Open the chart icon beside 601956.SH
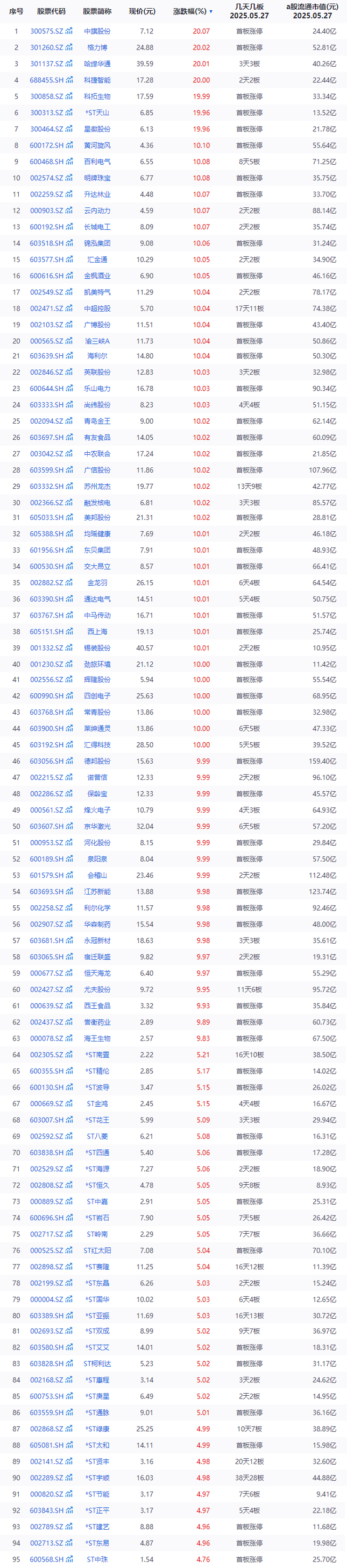This screenshot has width=347, height=1568. [69, 550]
